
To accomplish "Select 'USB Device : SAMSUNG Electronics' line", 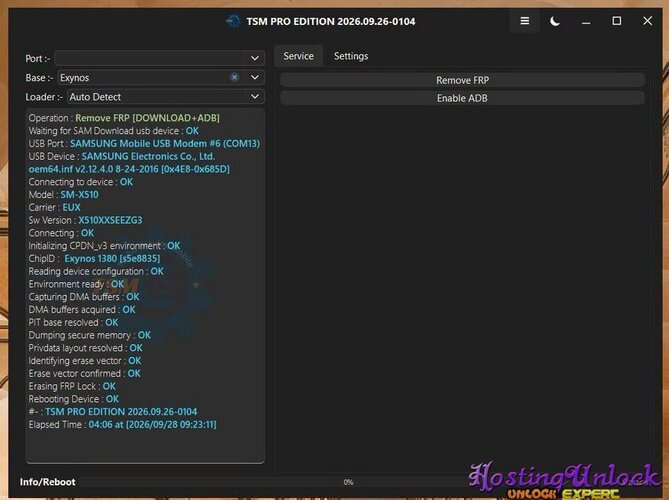I will pyautogui.click(x=122, y=156).
